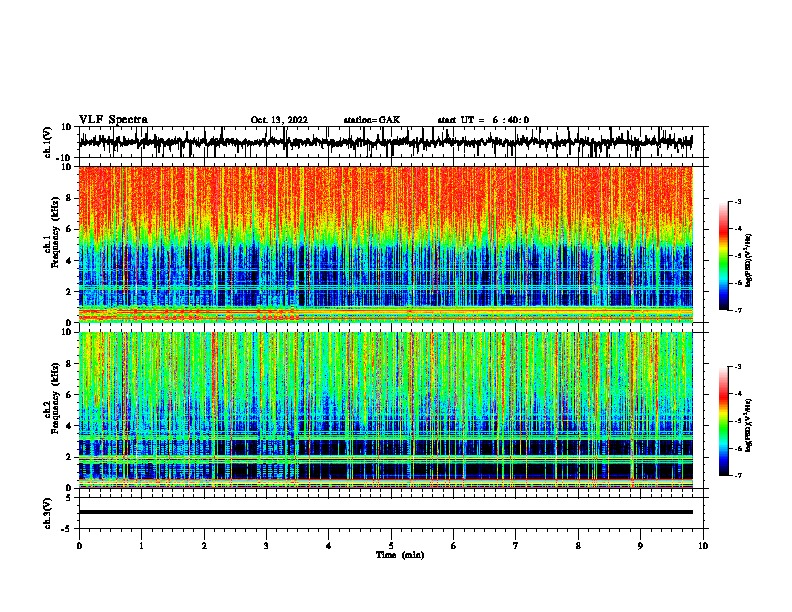Click the "station=GAK" label

[372, 120]
